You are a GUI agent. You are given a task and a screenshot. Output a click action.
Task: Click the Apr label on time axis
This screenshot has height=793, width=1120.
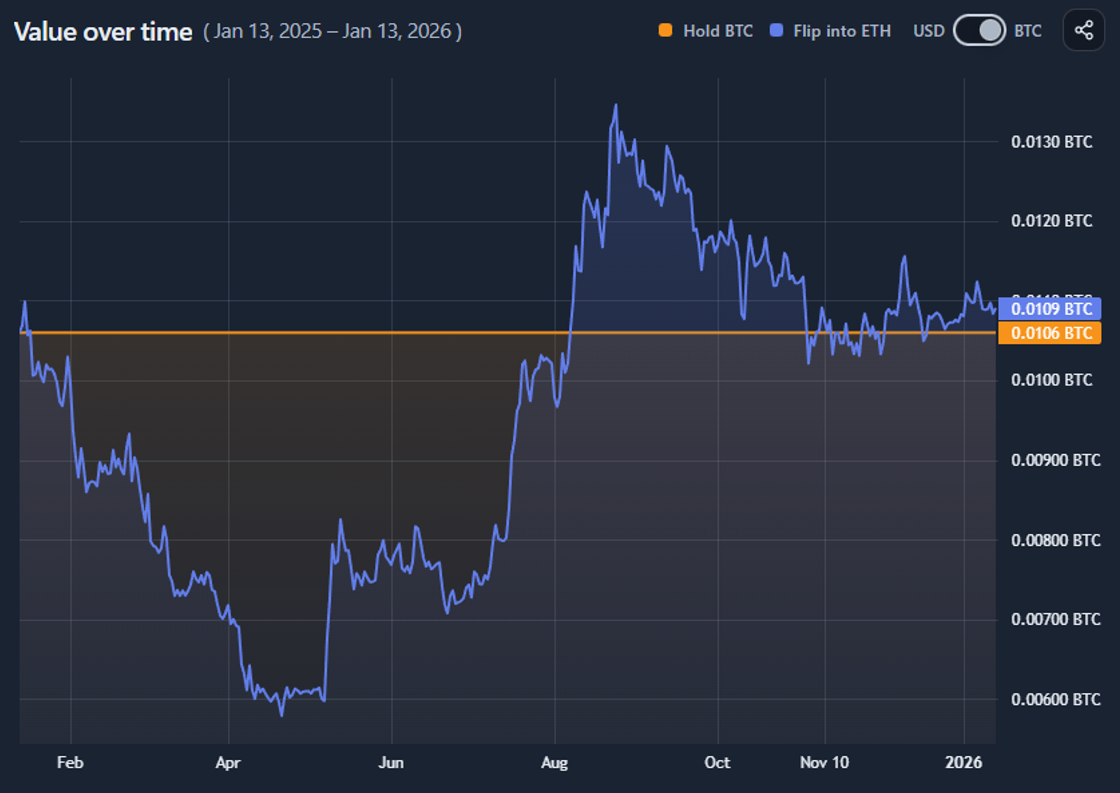228,762
